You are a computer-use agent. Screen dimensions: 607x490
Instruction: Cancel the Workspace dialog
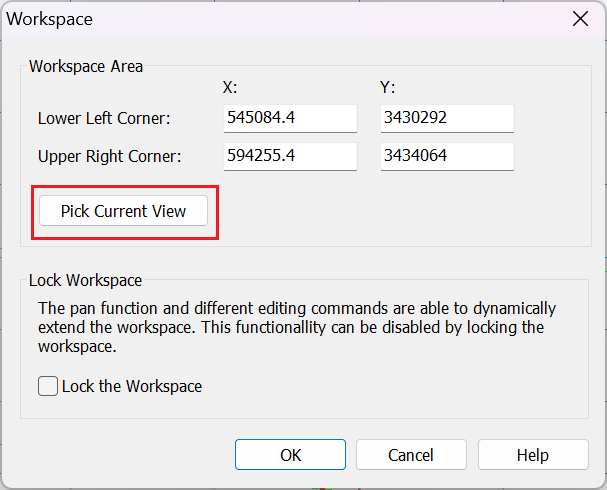click(x=411, y=455)
